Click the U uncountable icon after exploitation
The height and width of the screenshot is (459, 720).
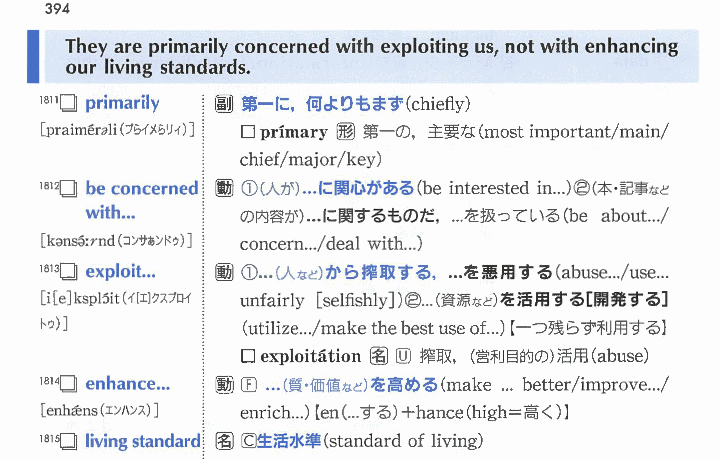click(405, 356)
